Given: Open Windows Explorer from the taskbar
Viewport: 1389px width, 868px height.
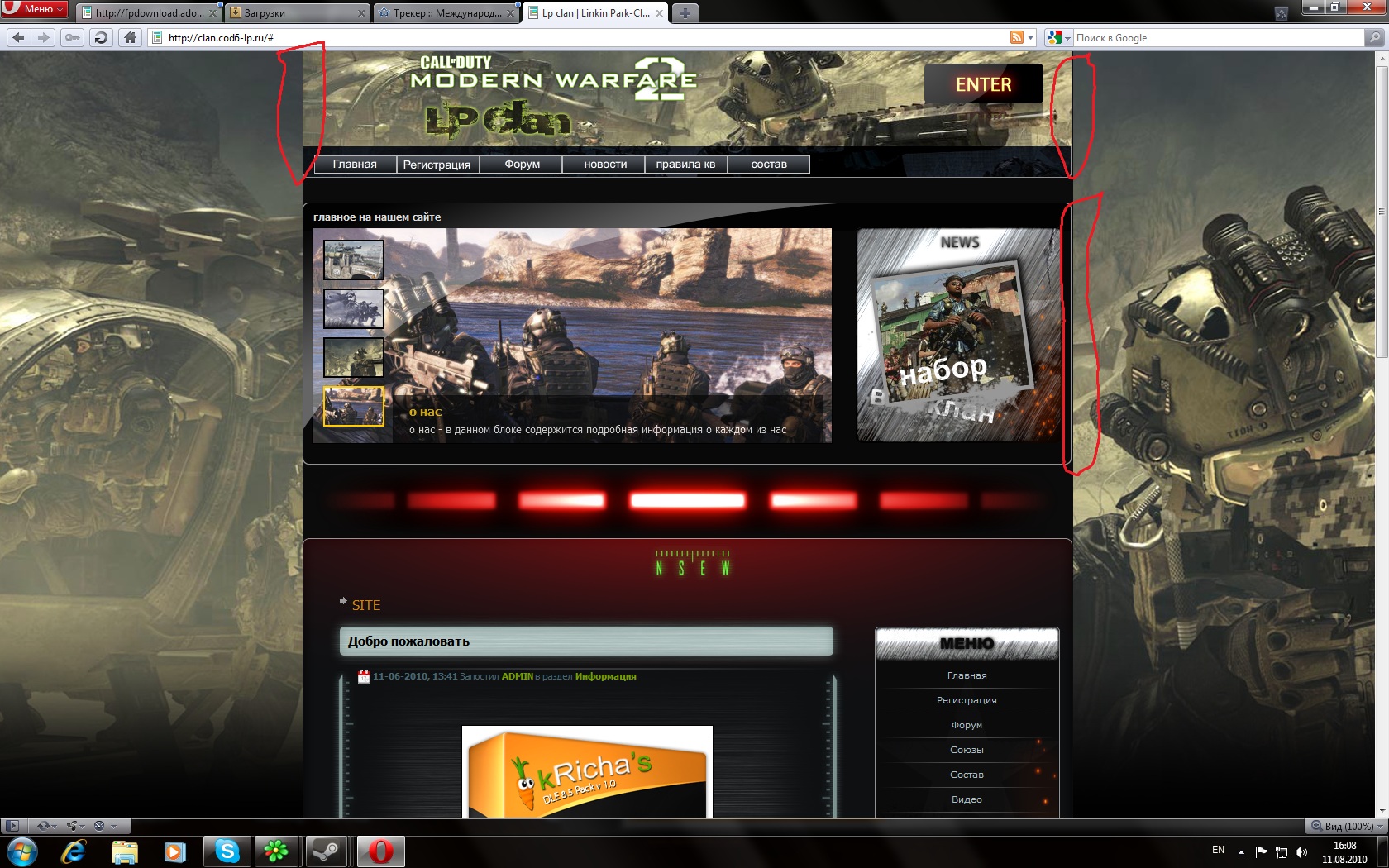Looking at the screenshot, I should click(124, 851).
